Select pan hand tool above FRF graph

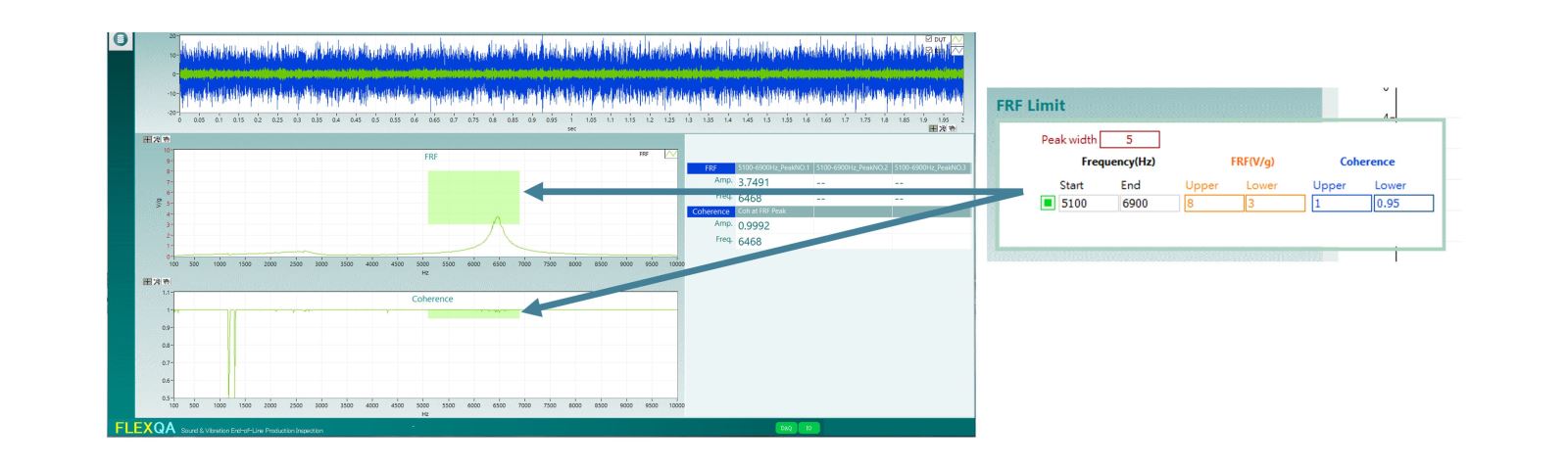166,140
